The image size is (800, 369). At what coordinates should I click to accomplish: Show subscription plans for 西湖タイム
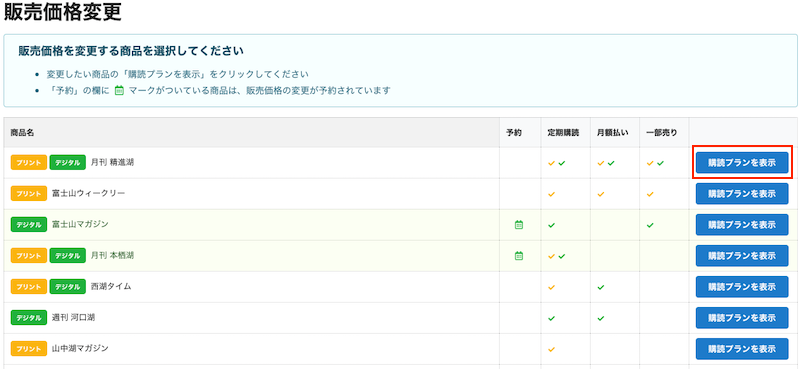coord(742,287)
